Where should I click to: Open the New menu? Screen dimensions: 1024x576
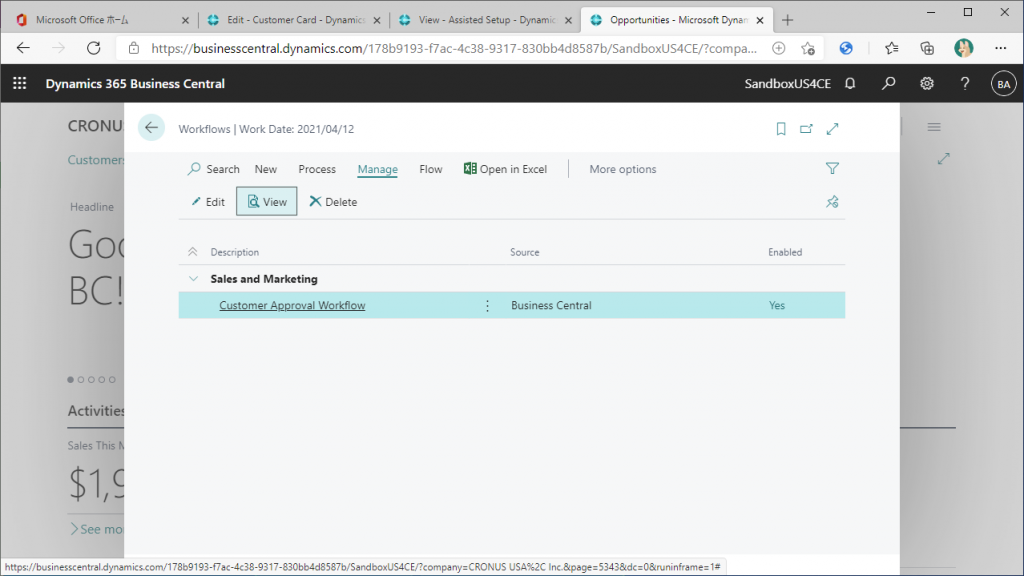(x=266, y=169)
